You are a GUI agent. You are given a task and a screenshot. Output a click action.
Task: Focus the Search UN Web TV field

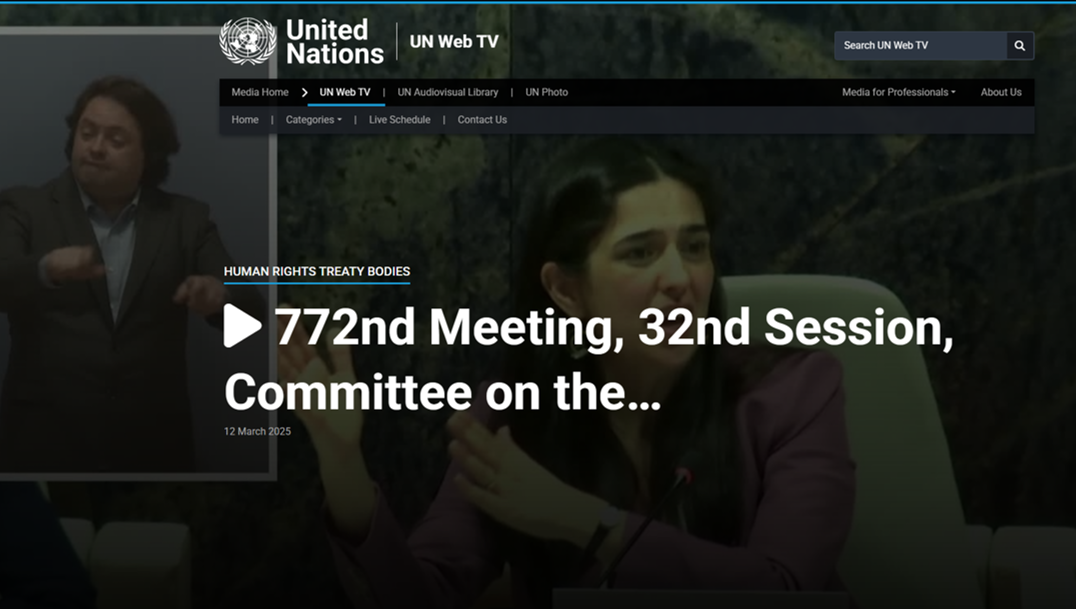coord(920,45)
